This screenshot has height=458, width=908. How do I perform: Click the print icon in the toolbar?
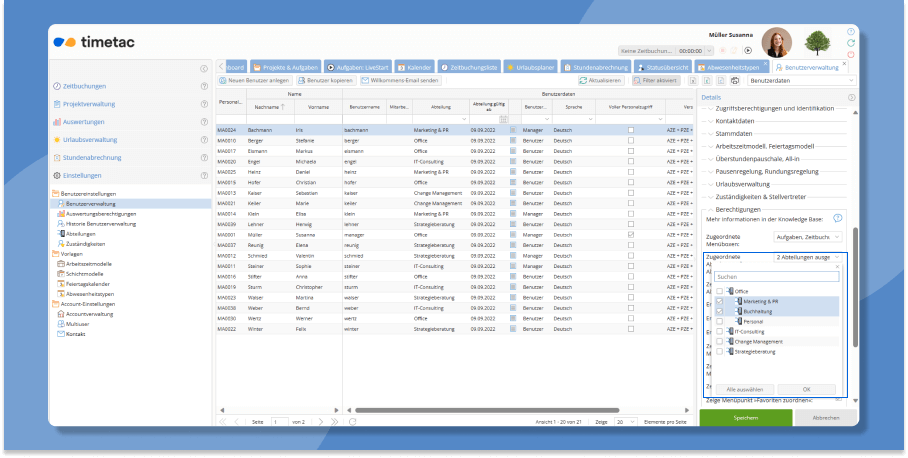point(735,80)
